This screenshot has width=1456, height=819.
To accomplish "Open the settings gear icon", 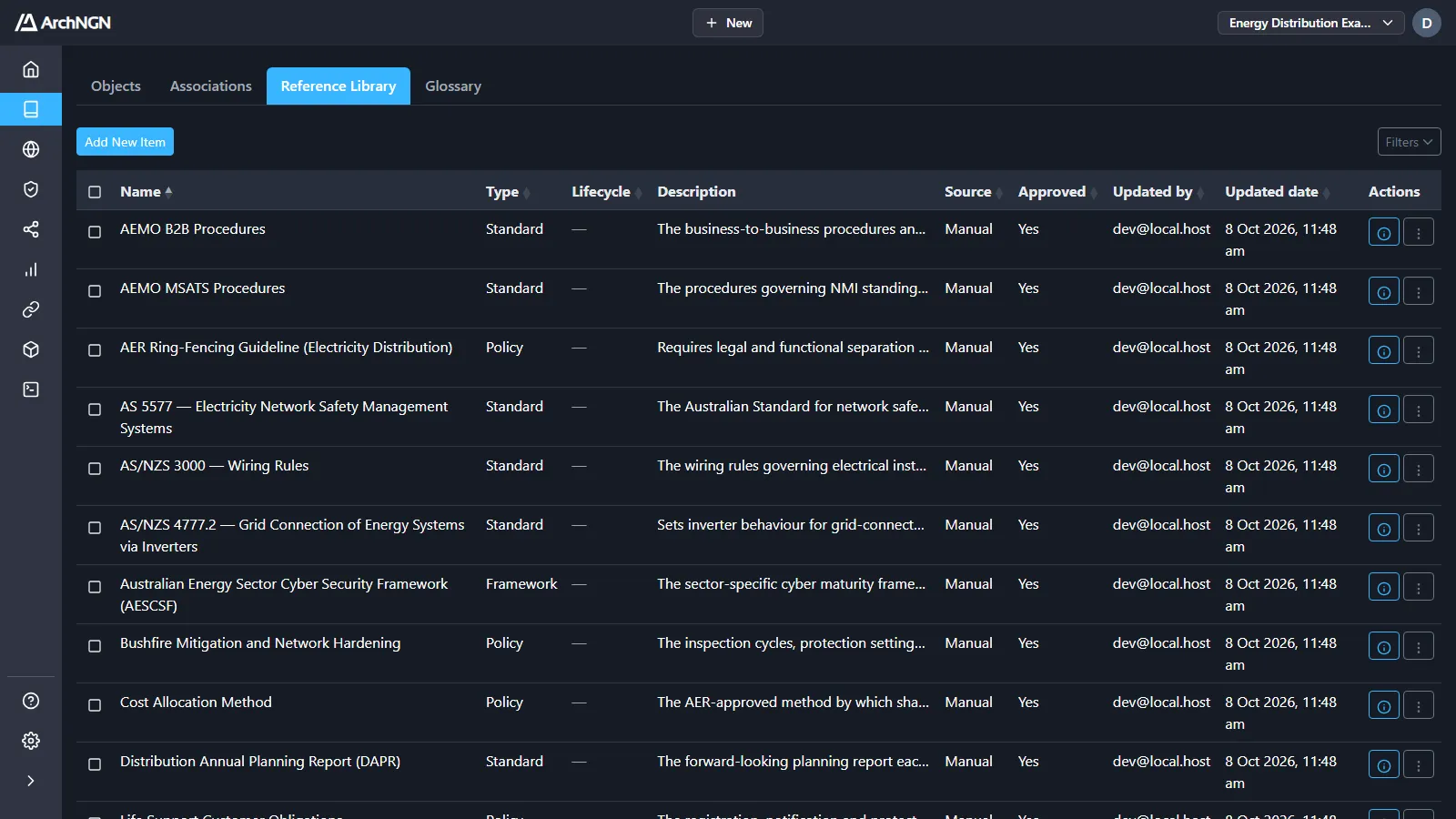I will 31,741.
